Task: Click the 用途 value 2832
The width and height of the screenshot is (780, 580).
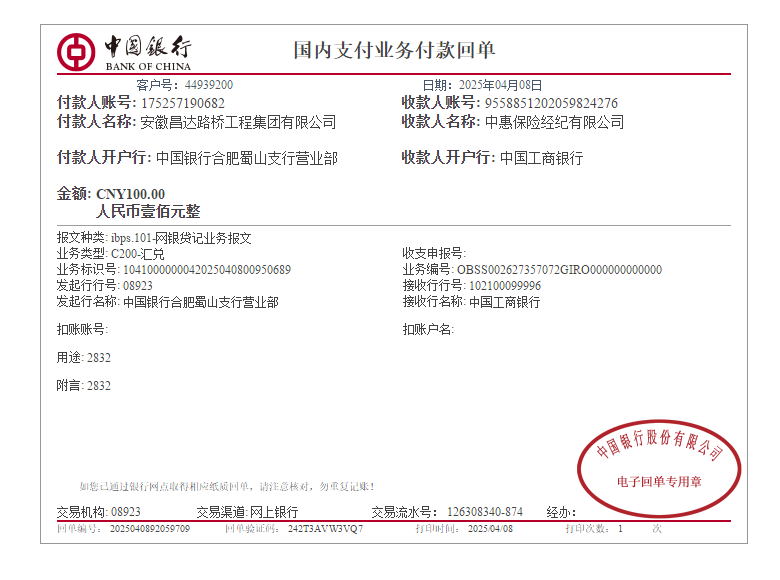Action: click(99, 357)
